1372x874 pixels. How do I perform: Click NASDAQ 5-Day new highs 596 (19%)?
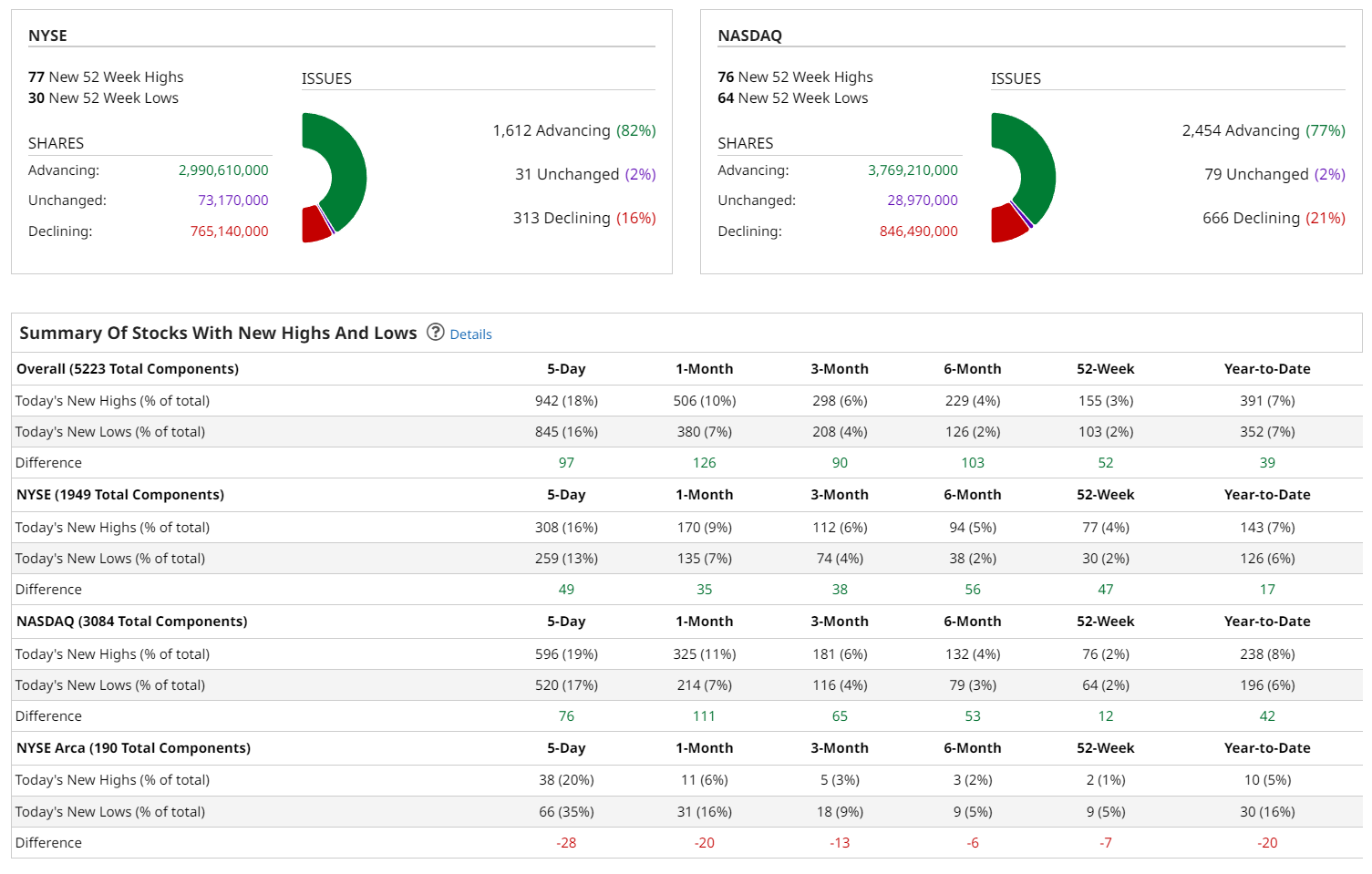(566, 654)
